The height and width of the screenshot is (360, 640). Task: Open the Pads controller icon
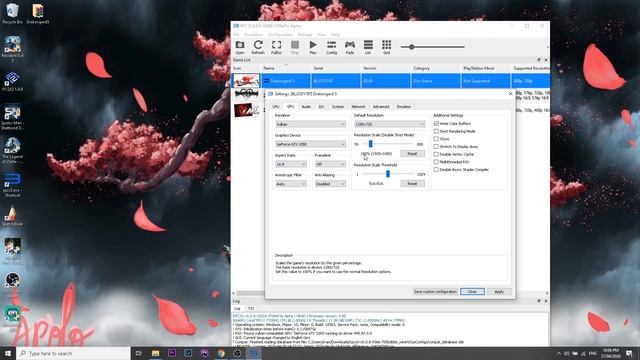point(350,47)
